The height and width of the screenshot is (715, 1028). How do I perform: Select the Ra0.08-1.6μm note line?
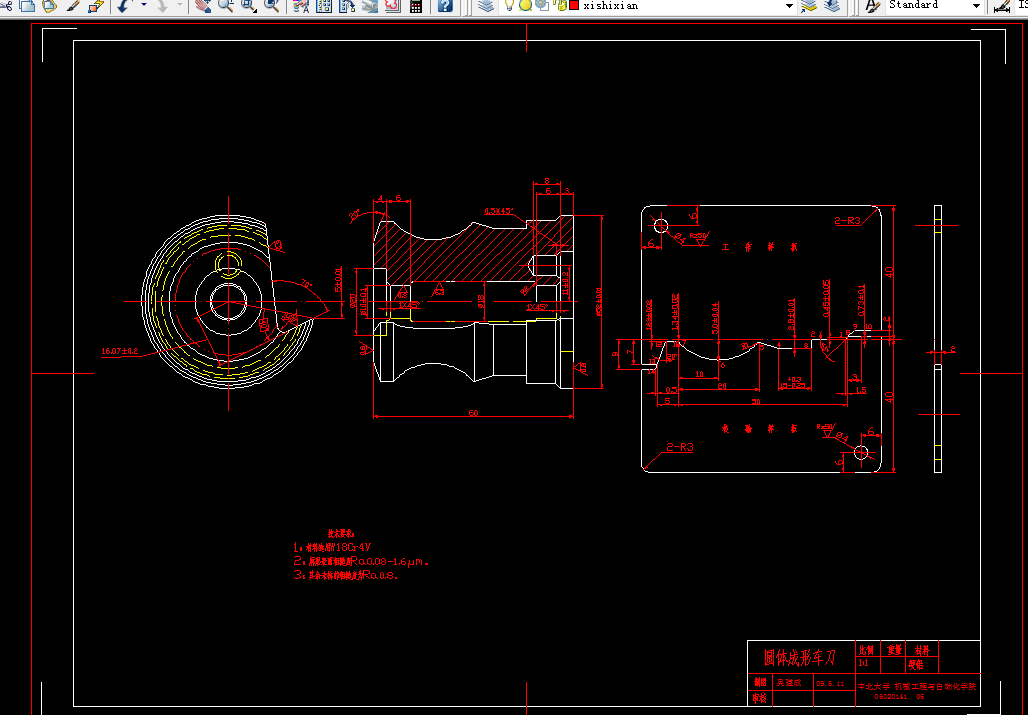click(361, 562)
